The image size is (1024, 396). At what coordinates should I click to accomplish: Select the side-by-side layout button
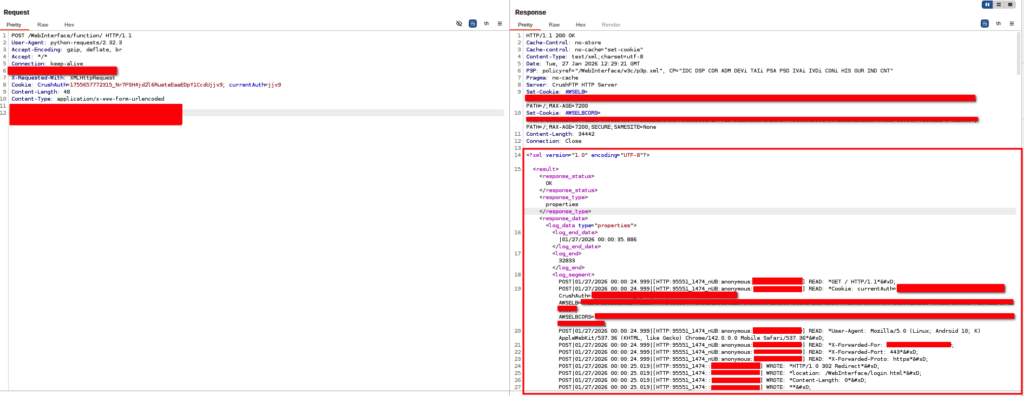(x=987, y=5)
